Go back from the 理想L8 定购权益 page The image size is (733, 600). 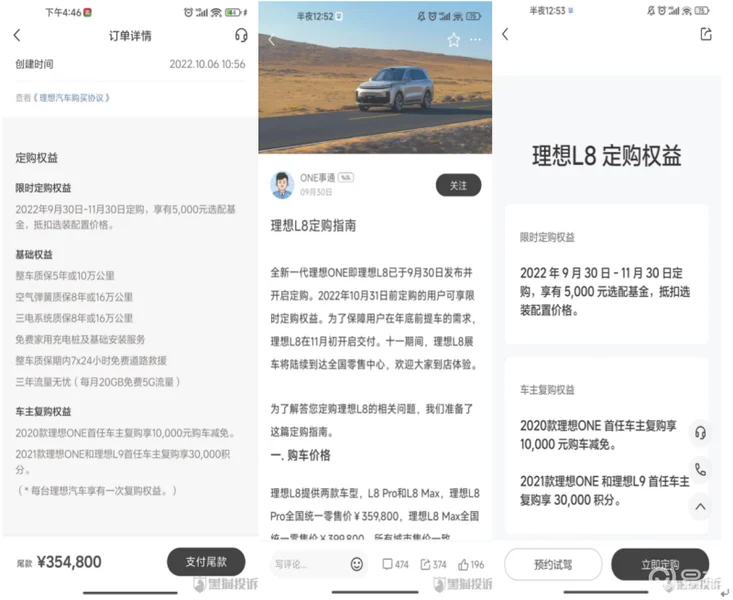coord(505,34)
